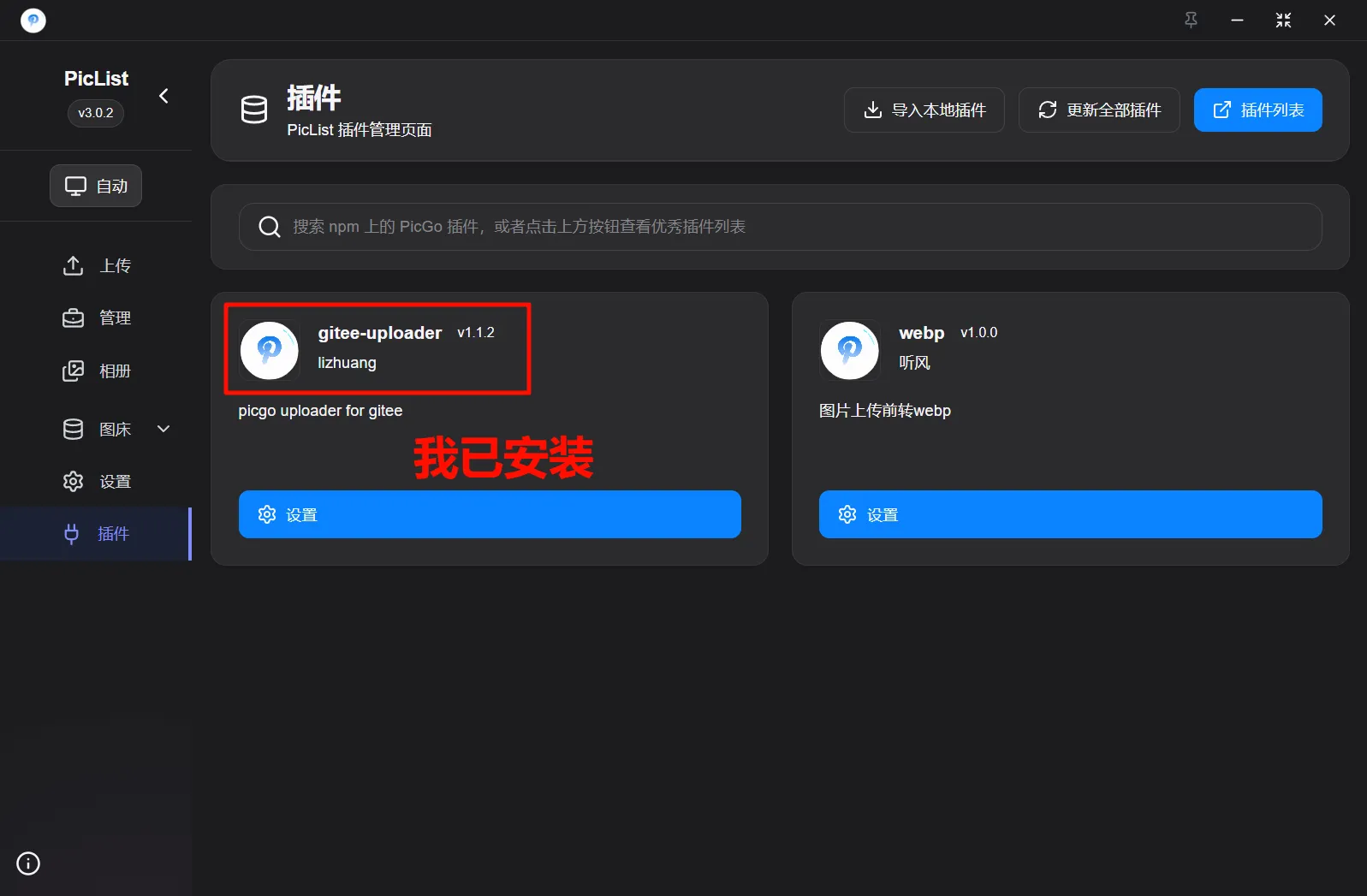This screenshot has width=1367, height=896.
Task: Click the 'PicList 插件管理页面' subtitle
Action: [360, 130]
